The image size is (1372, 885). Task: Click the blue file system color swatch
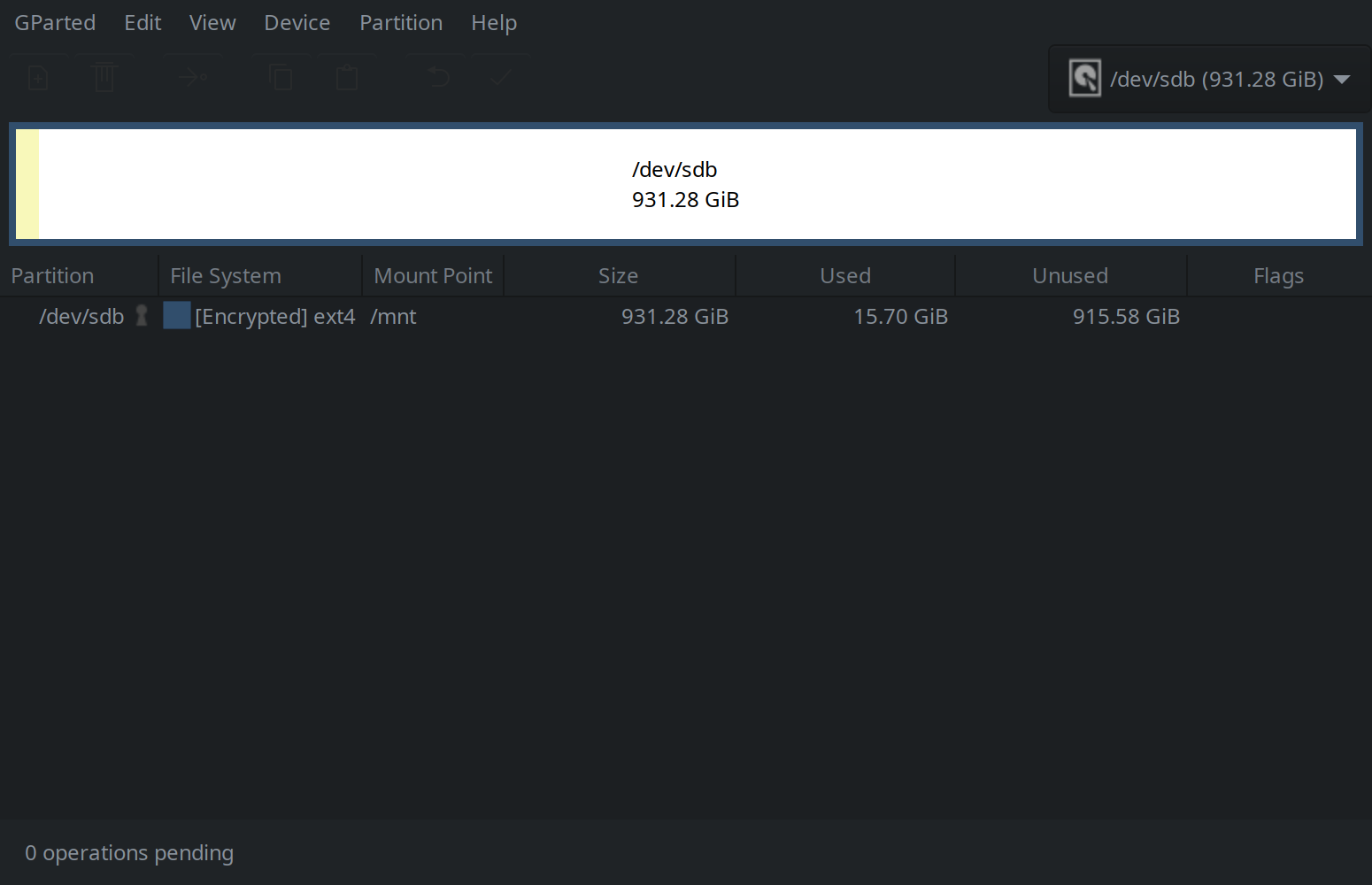[x=177, y=316]
